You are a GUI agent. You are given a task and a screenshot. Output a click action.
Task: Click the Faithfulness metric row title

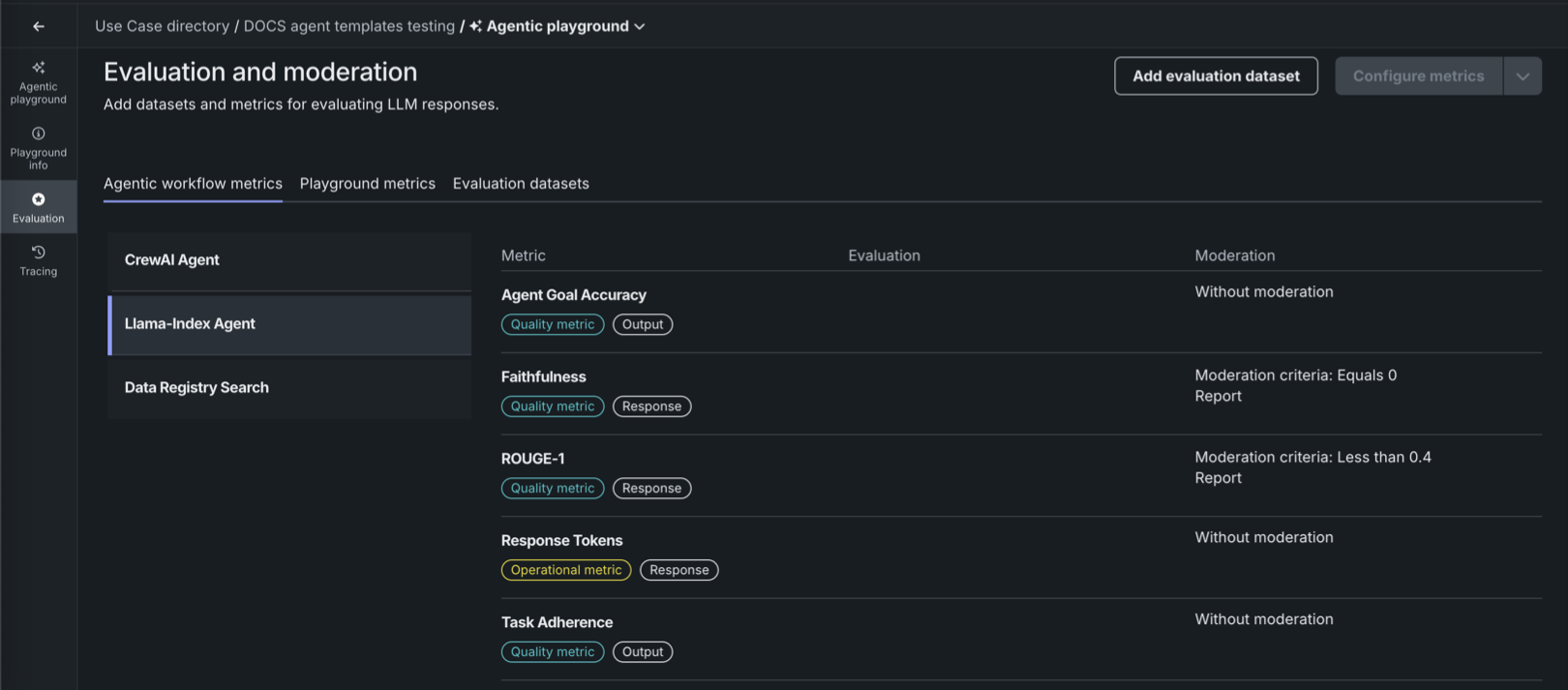tap(544, 377)
